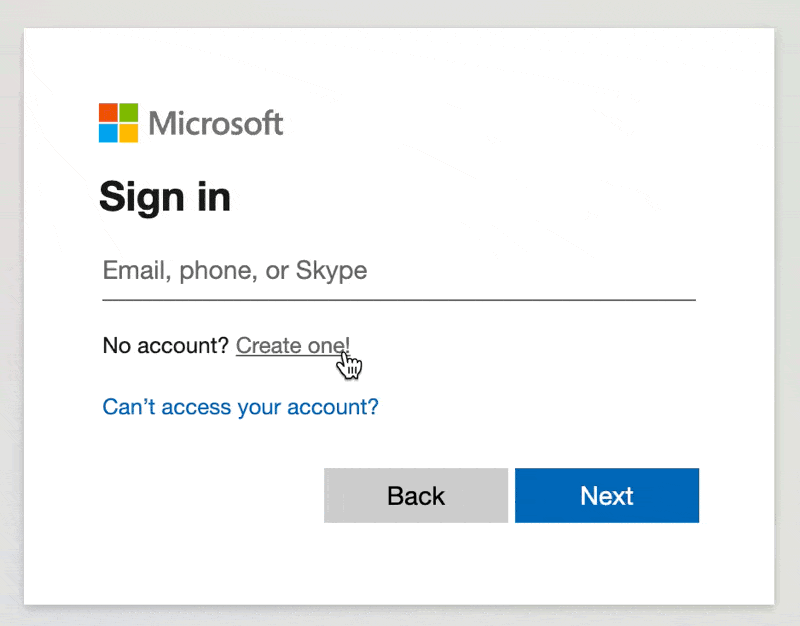Click the blue square in Microsoft logo

pyautogui.click(x=108, y=133)
